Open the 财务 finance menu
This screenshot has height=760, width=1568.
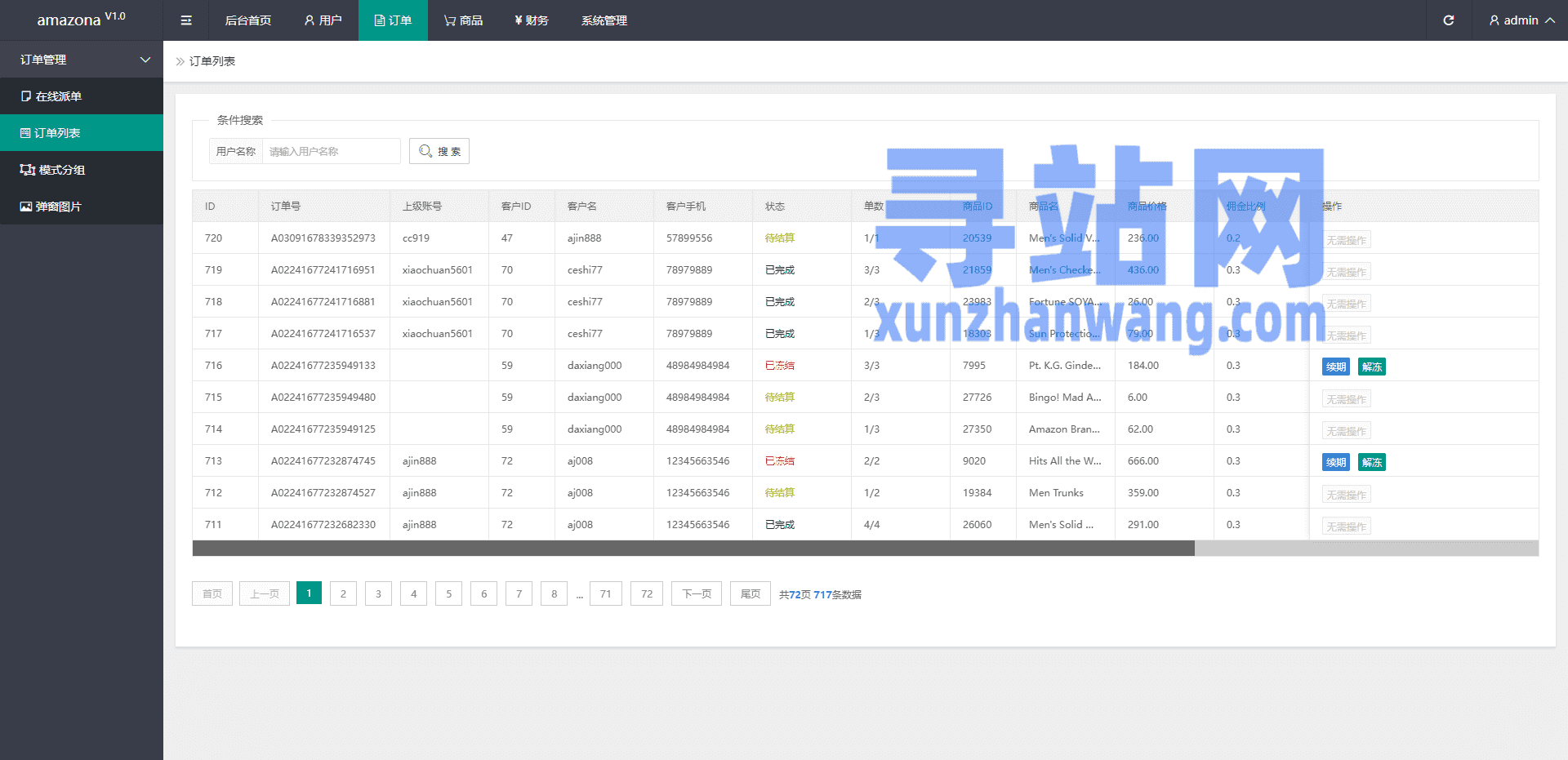click(x=531, y=20)
